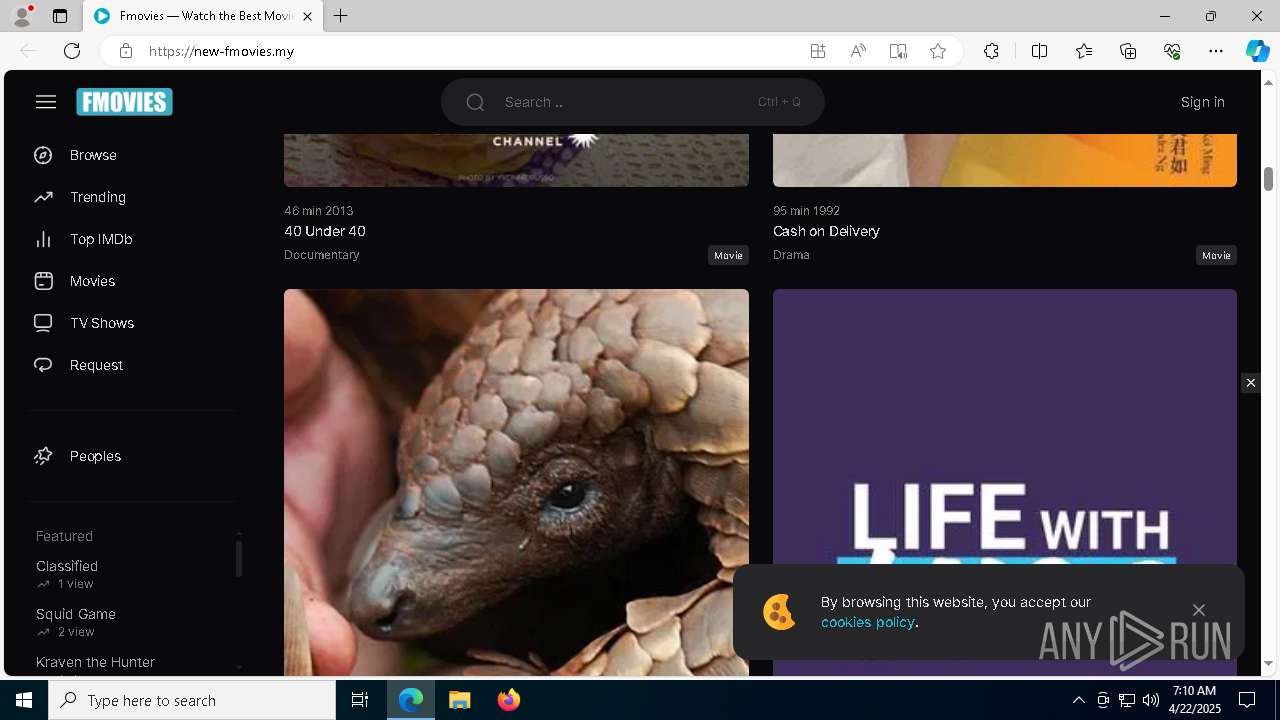Launch Firefox from the taskbar

pos(509,700)
